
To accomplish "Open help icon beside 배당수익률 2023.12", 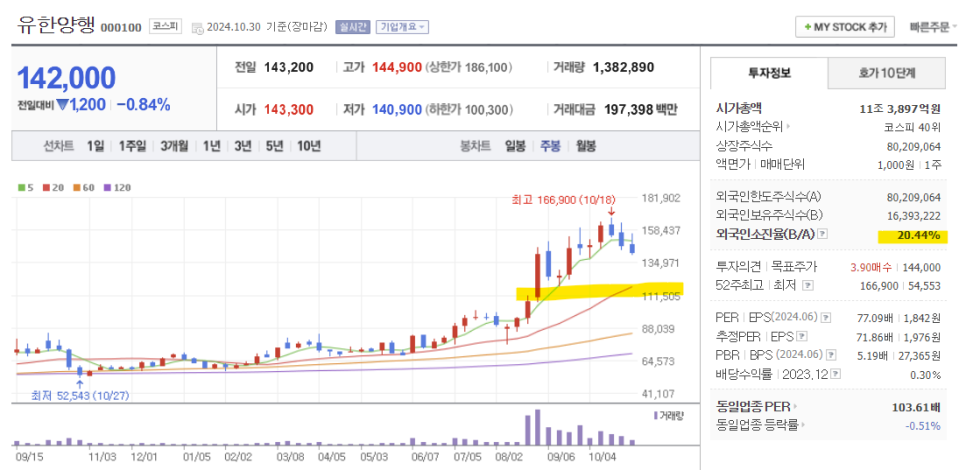I will click(837, 373).
